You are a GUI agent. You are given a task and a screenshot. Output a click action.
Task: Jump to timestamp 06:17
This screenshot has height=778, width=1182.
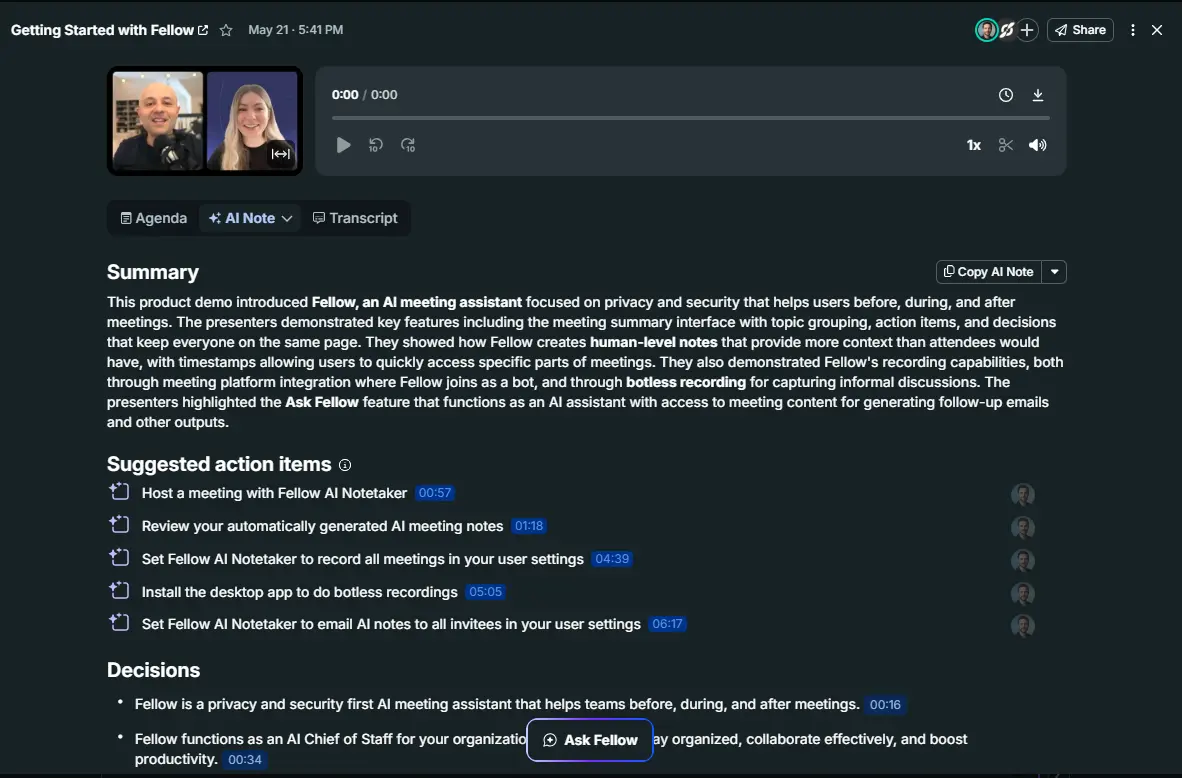pyautogui.click(x=667, y=624)
